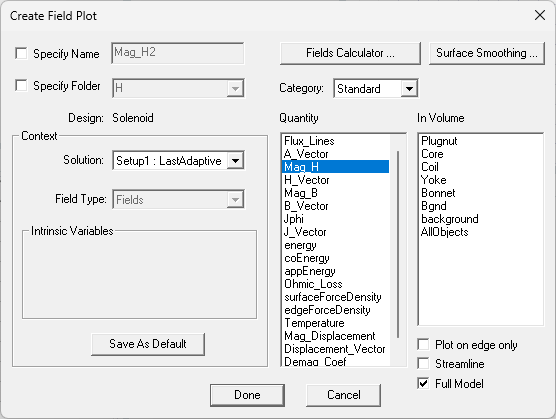Select Mag_B quantity
Image resolution: width=556 pixels, height=419 pixels.
click(x=335, y=193)
